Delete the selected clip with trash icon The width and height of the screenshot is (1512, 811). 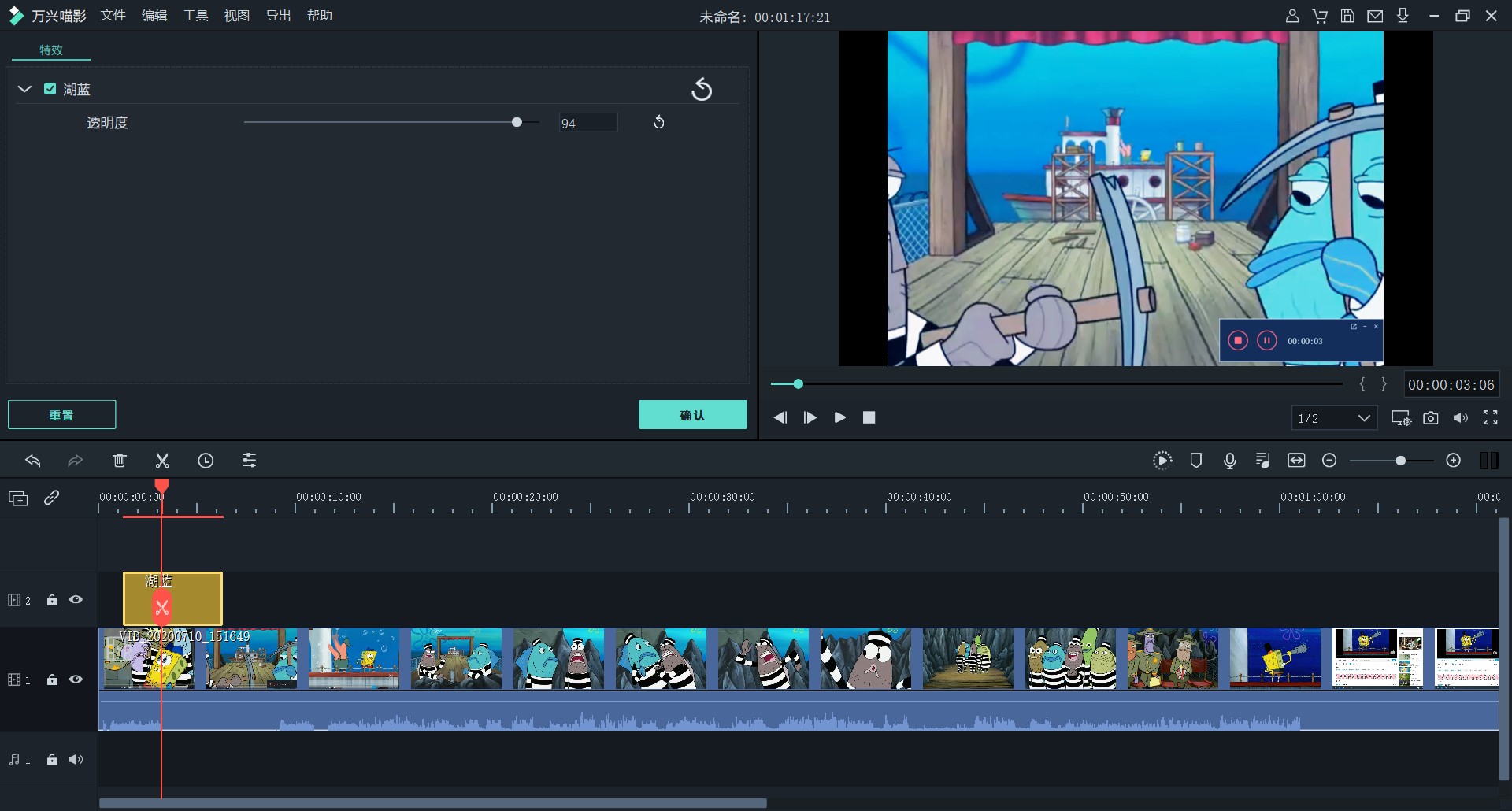click(x=120, y=461)
